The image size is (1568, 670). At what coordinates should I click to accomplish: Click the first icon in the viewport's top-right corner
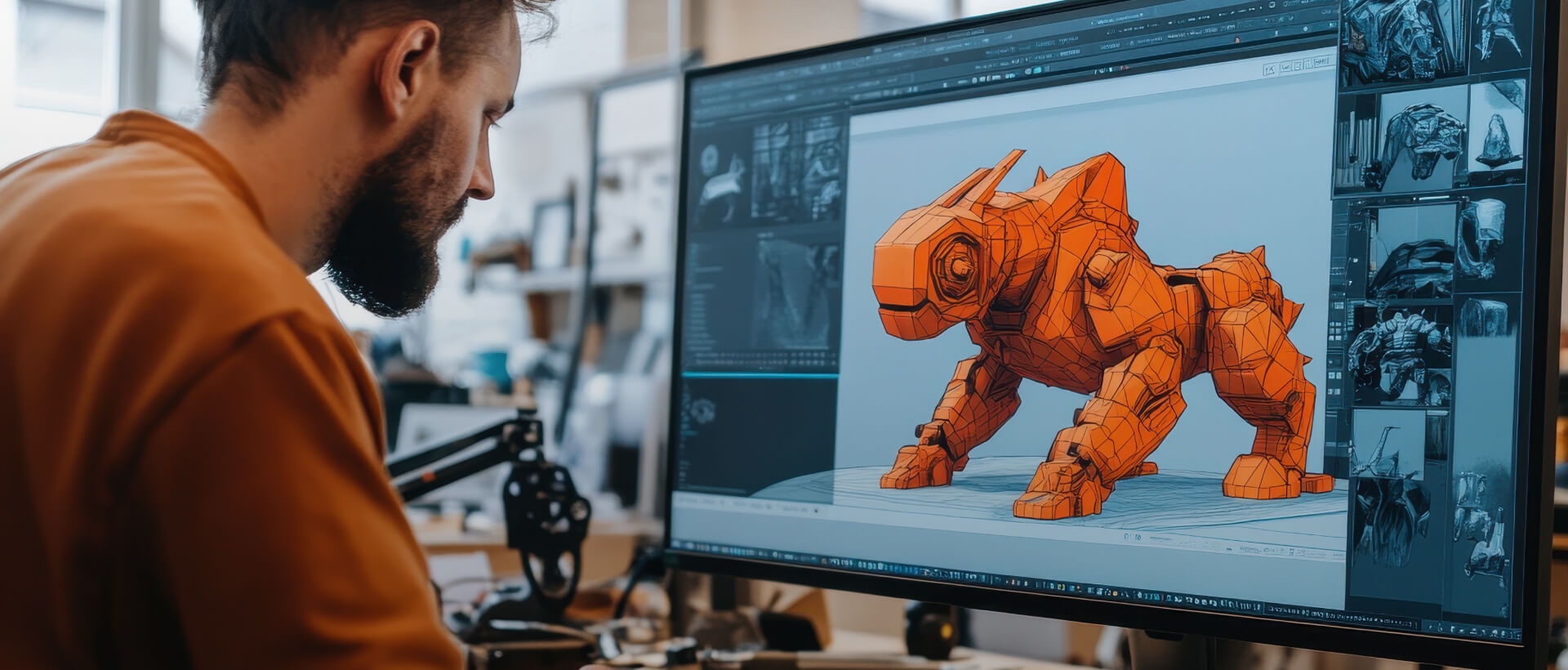coord(1269,70)
